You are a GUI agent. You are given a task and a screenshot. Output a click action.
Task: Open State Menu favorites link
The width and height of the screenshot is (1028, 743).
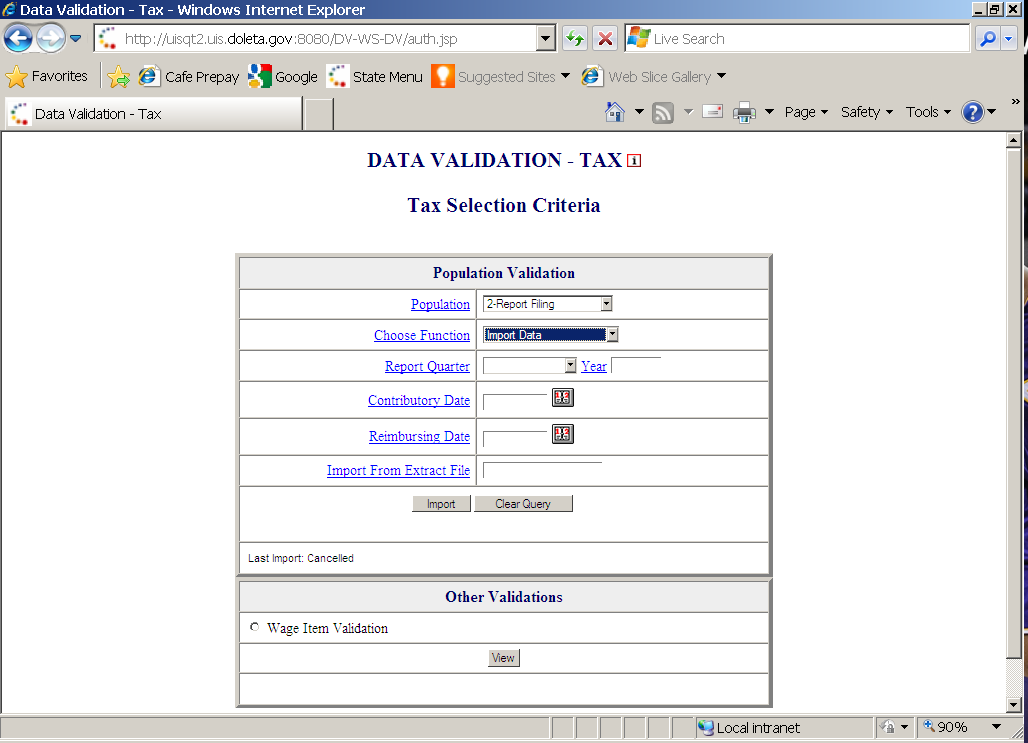click(375, 76)
